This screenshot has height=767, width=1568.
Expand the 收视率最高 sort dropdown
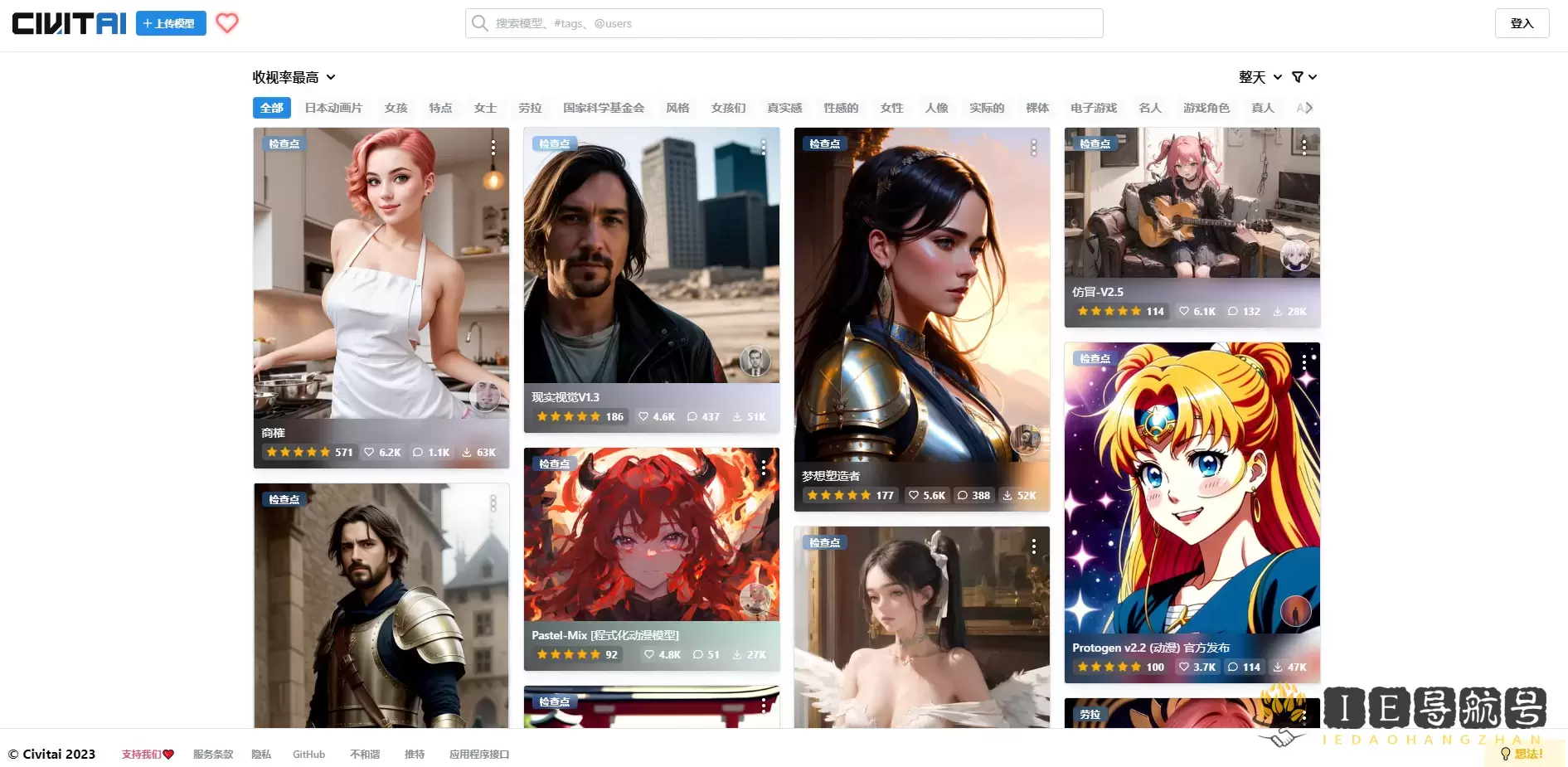(x=294, y=77)
